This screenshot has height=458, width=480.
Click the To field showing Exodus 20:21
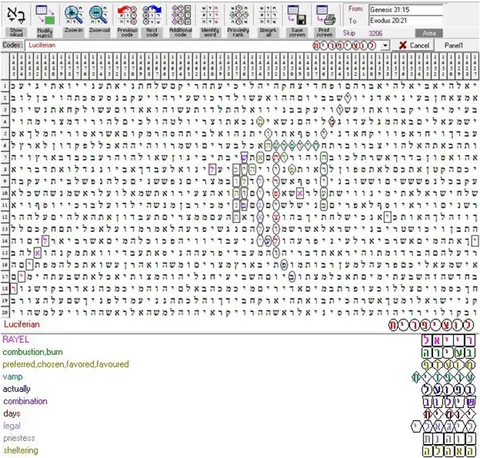(406, 21)
